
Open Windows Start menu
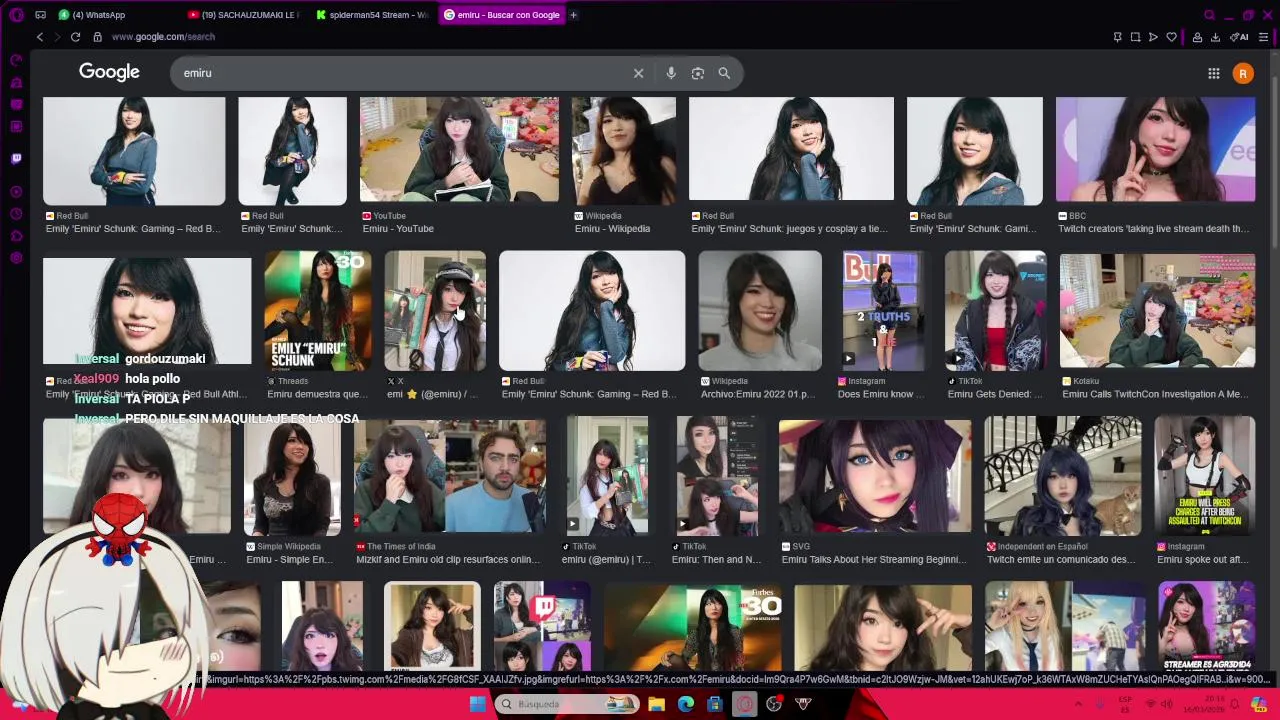[478, 704]
